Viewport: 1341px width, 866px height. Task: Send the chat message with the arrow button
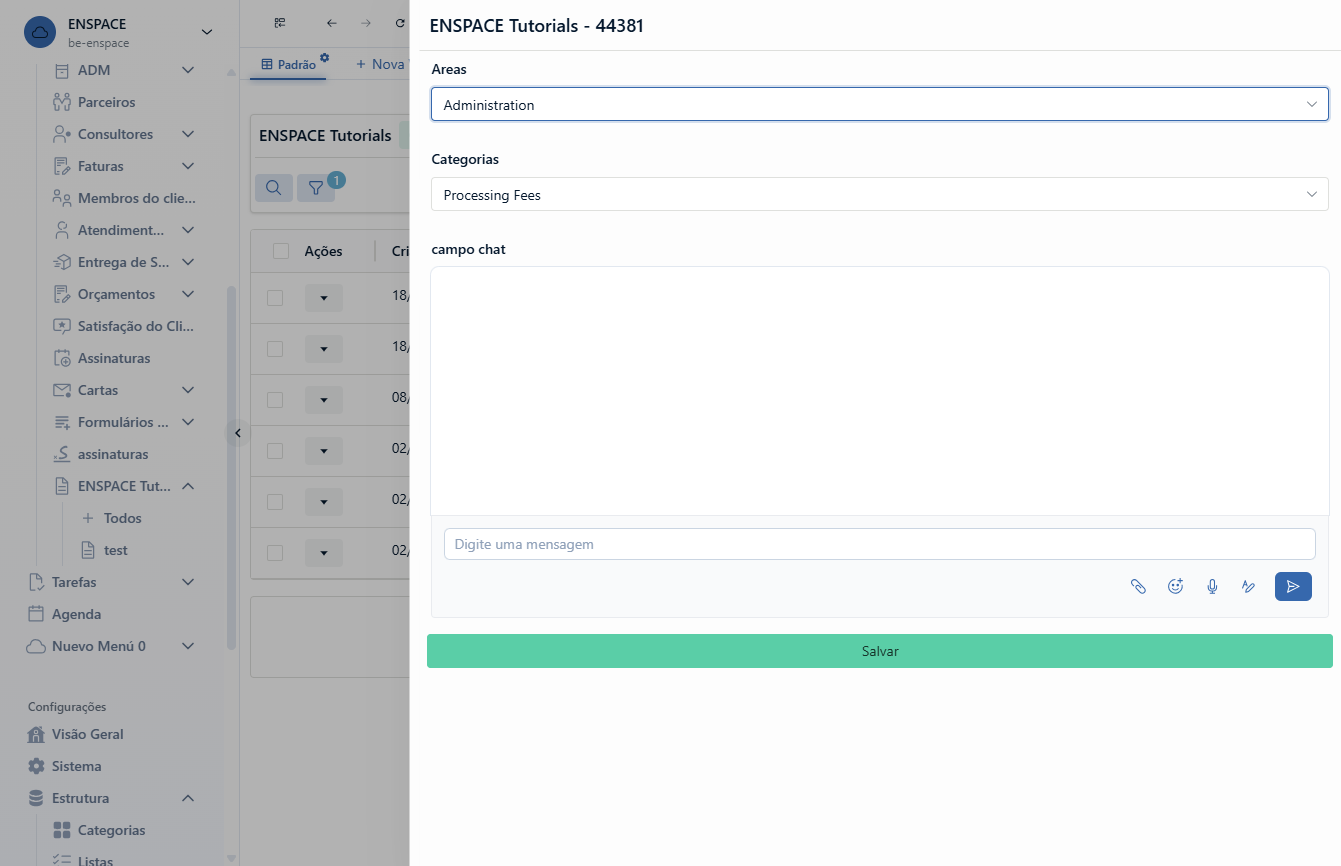(x=1293, y=587)
